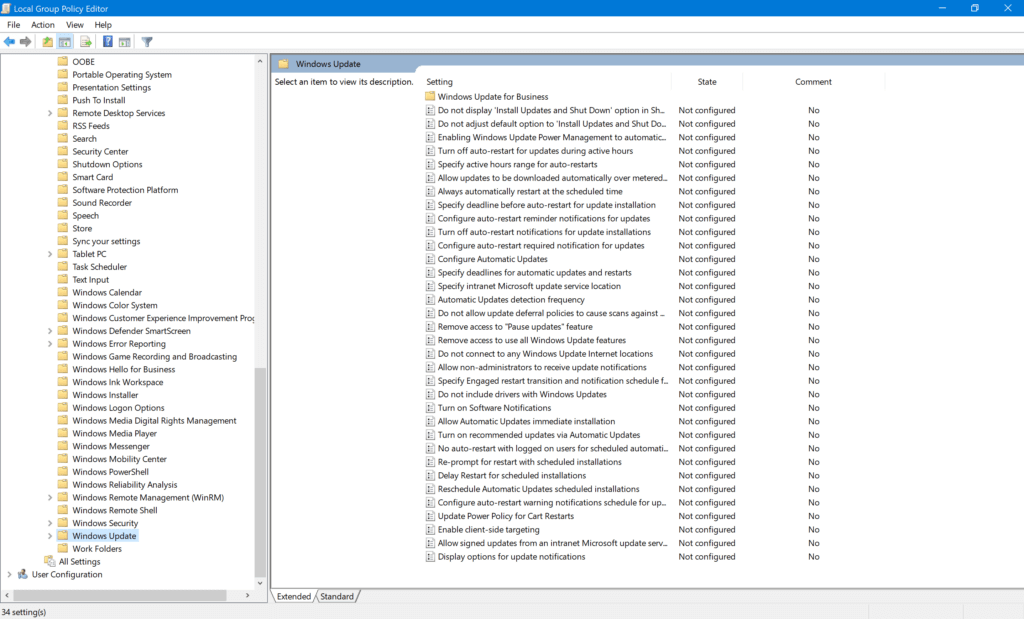Select Sync your settings in tree
The width and height of the screenshot is (1024, 619).
(106, 241)
